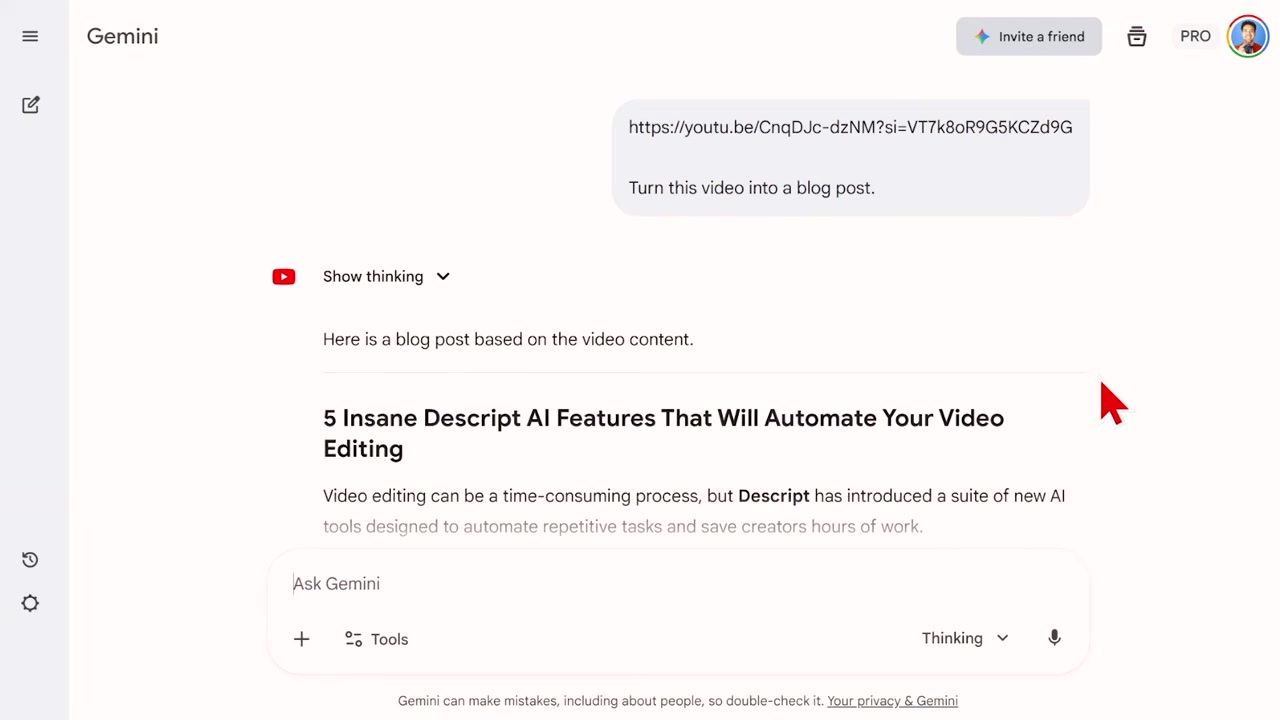
Task: Click the '5 Insane Descript AI Features' heading
Action: pos(663,433)
